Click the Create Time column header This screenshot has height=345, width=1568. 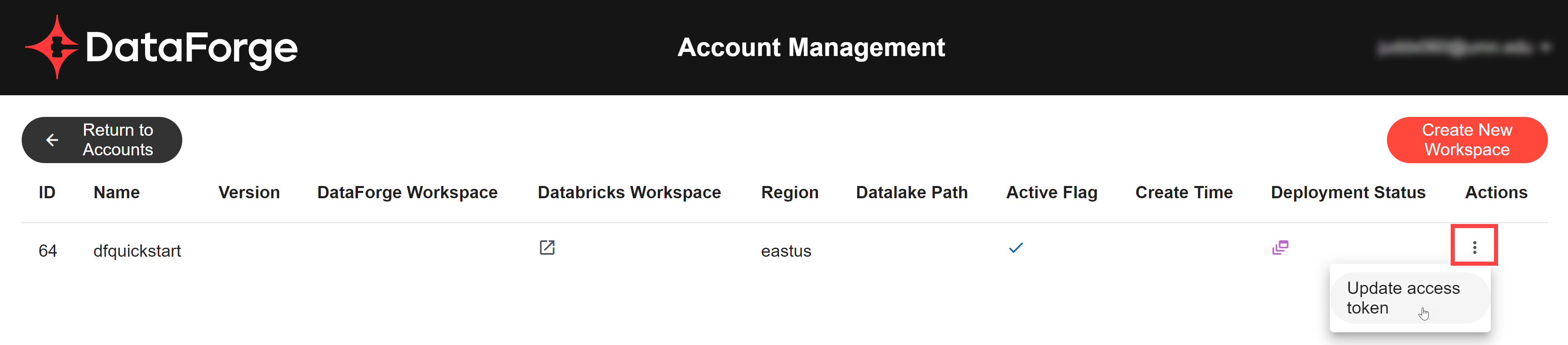tap(1184, 192)
